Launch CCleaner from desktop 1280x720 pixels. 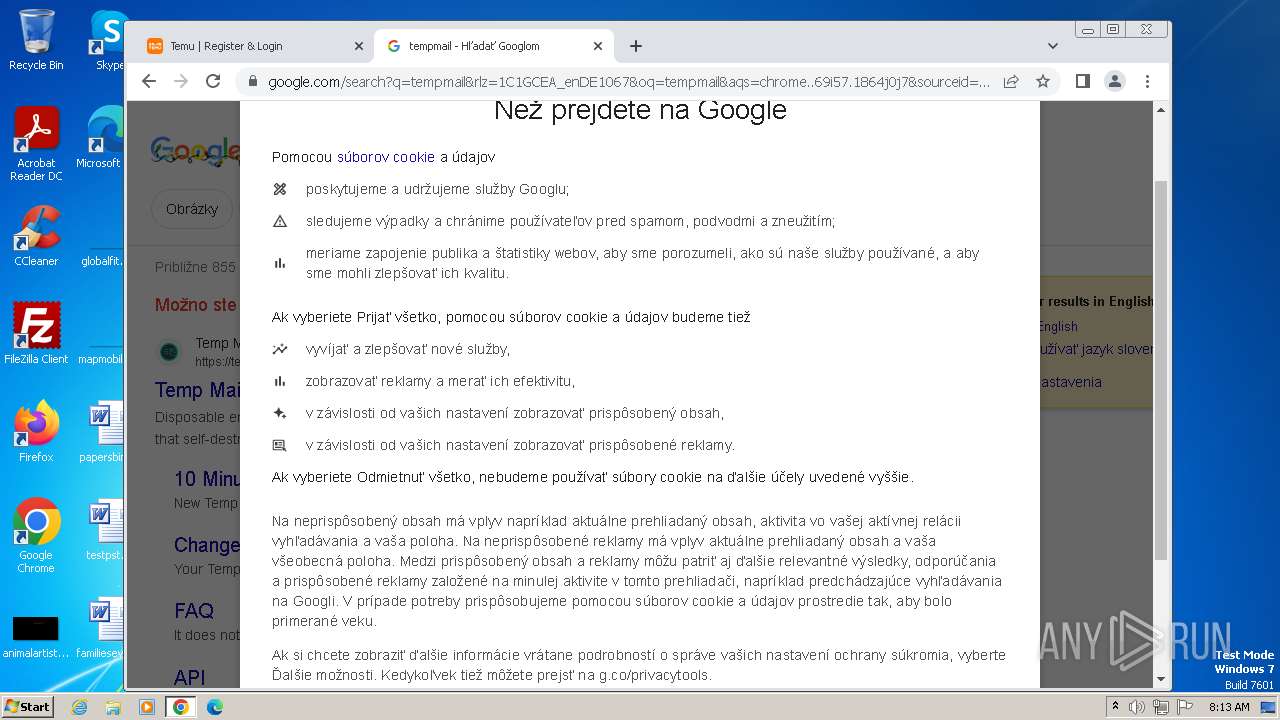click(36, 236)
